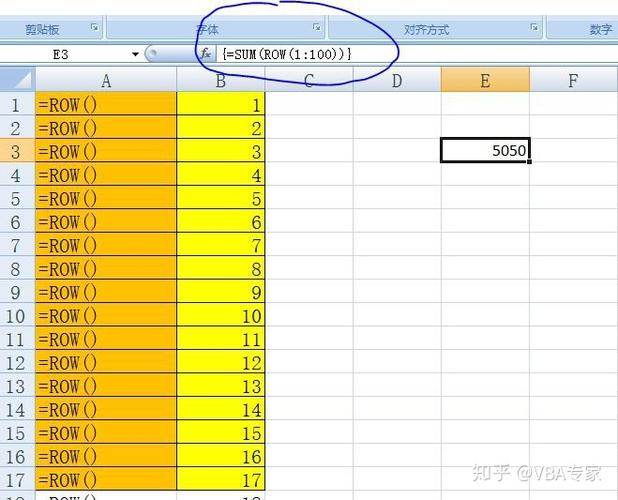The height and width of the screenshot is (500, 618).
Task: Select row 8 header
Action: point(17,268)
